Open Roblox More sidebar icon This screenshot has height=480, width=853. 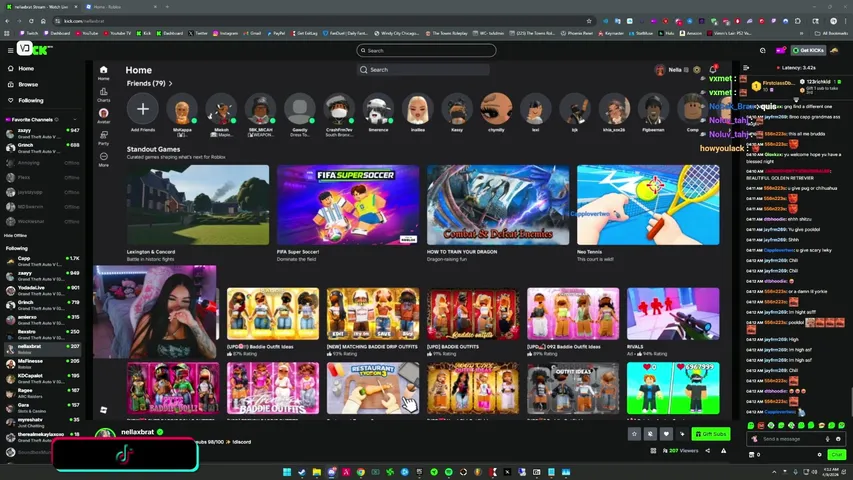pyautogui.click(x=103, y=159)
